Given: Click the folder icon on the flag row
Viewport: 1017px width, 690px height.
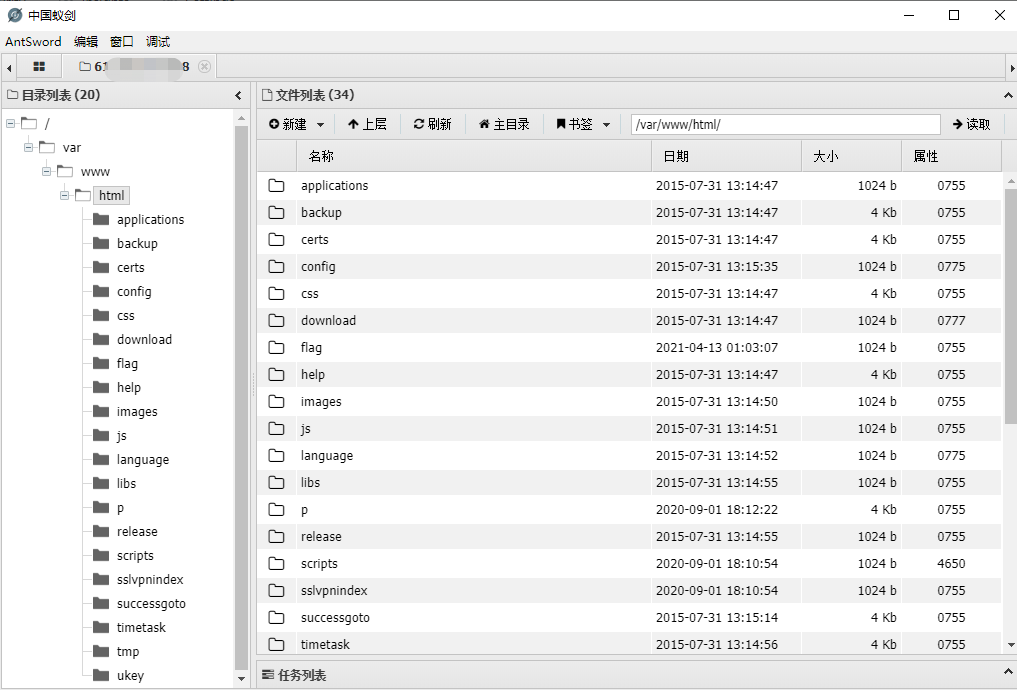Looking at the screenshot, I should [x=276, y=347].
